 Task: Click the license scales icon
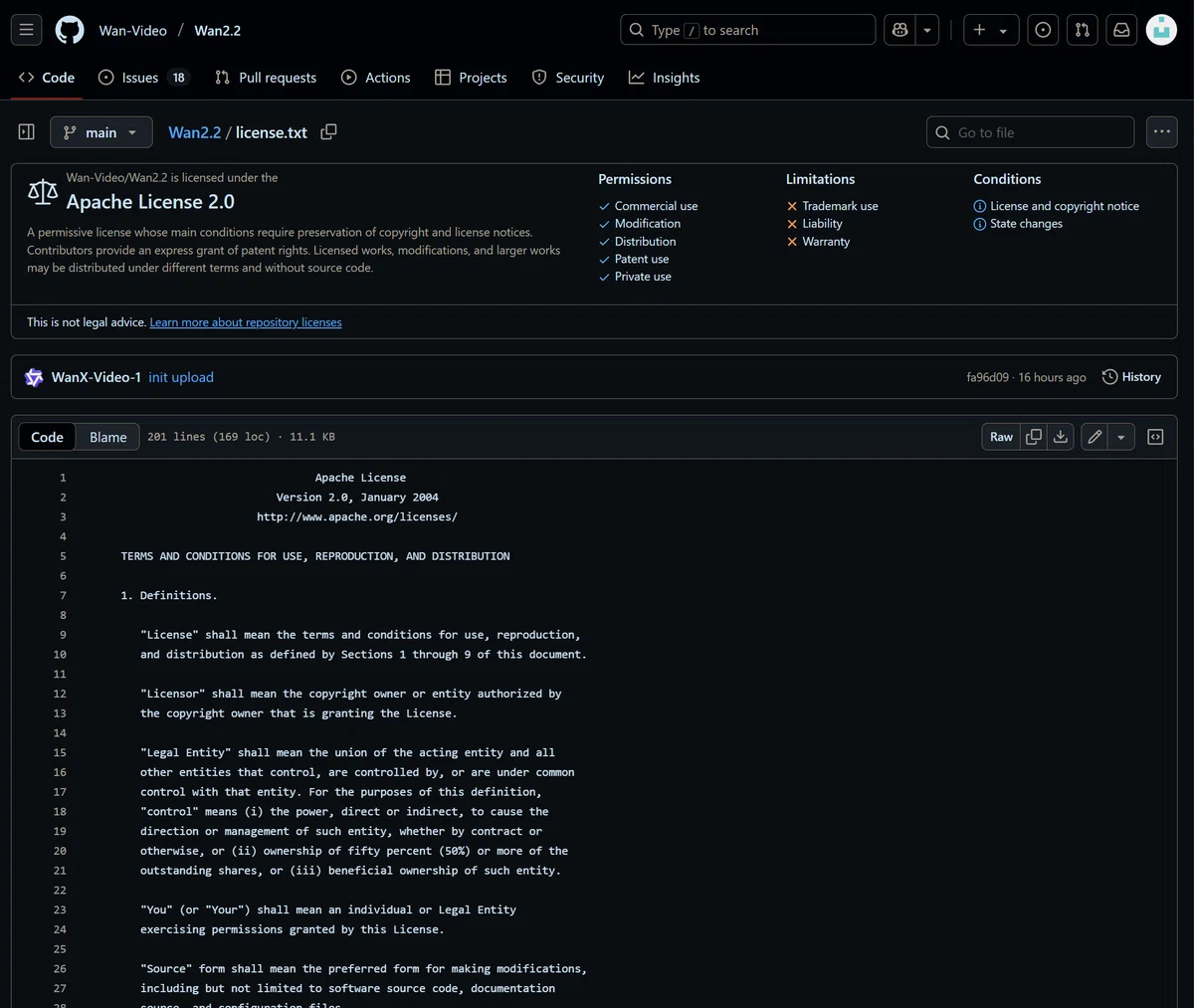(43, 192)
